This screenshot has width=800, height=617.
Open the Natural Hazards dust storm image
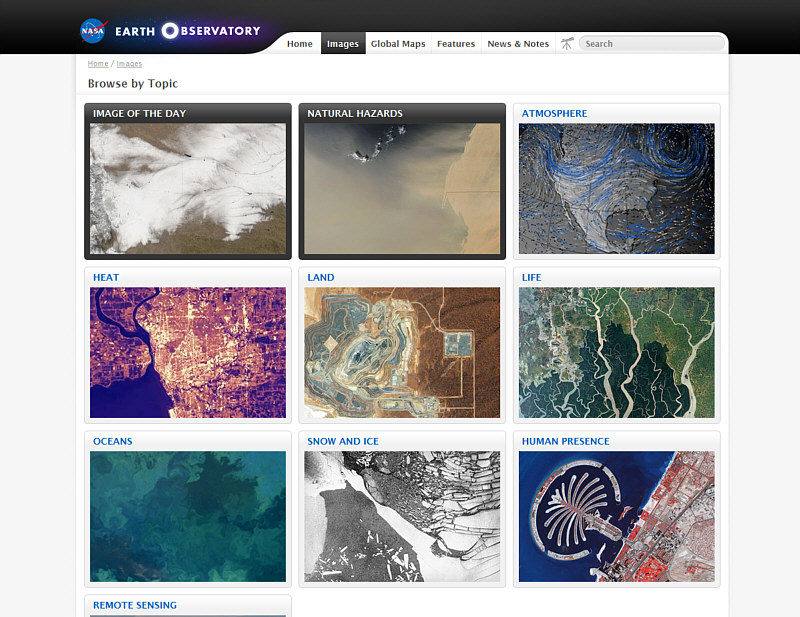(x=402, y=188)
